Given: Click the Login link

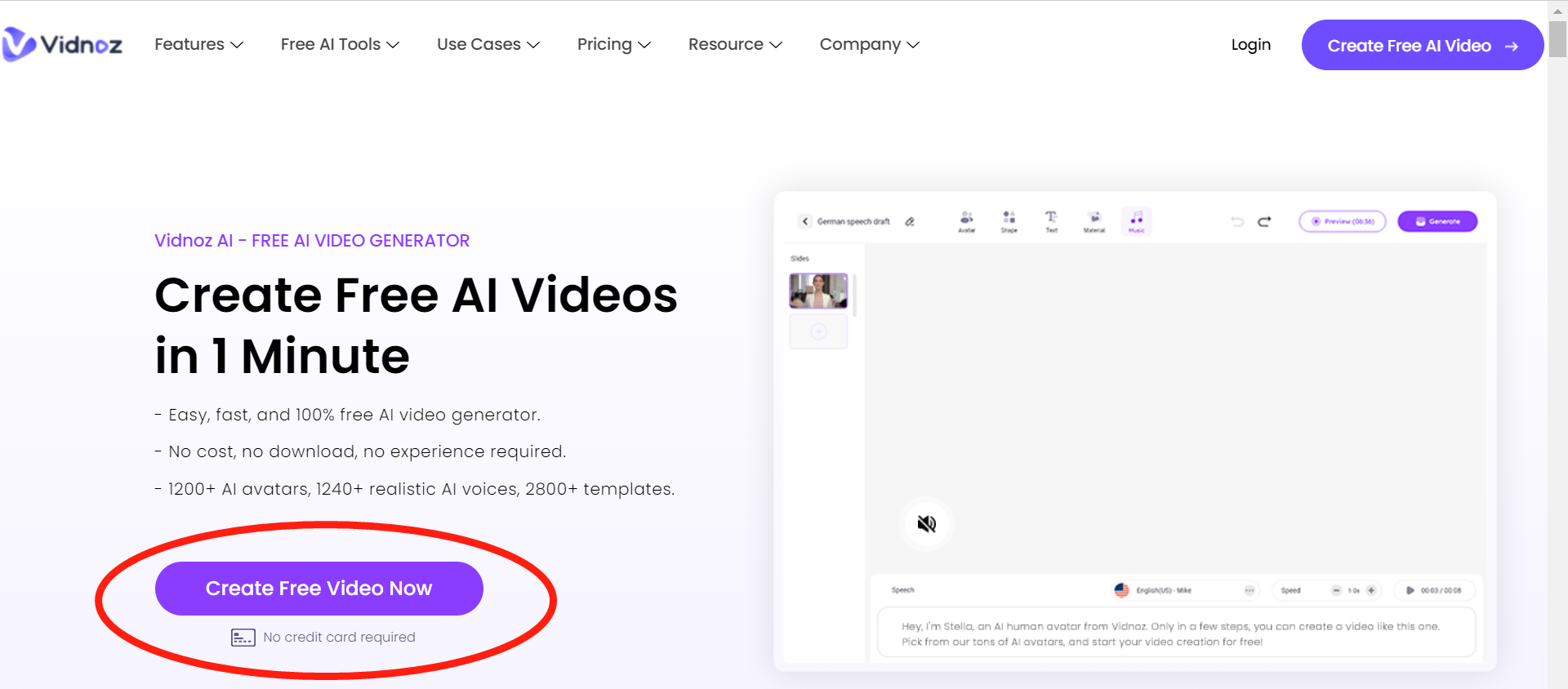Looking at the screenshot, I should tap(1250, 44).
